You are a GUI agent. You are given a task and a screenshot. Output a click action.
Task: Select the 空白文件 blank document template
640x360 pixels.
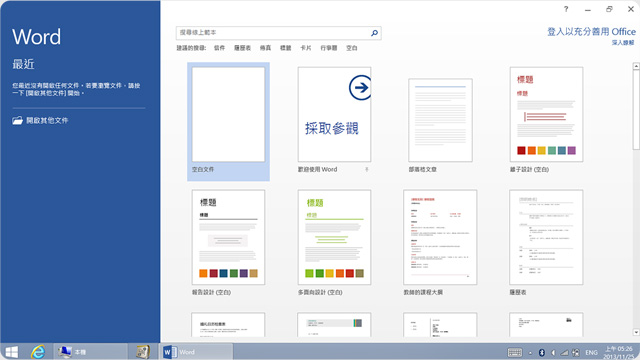click(x=228, y=121)
